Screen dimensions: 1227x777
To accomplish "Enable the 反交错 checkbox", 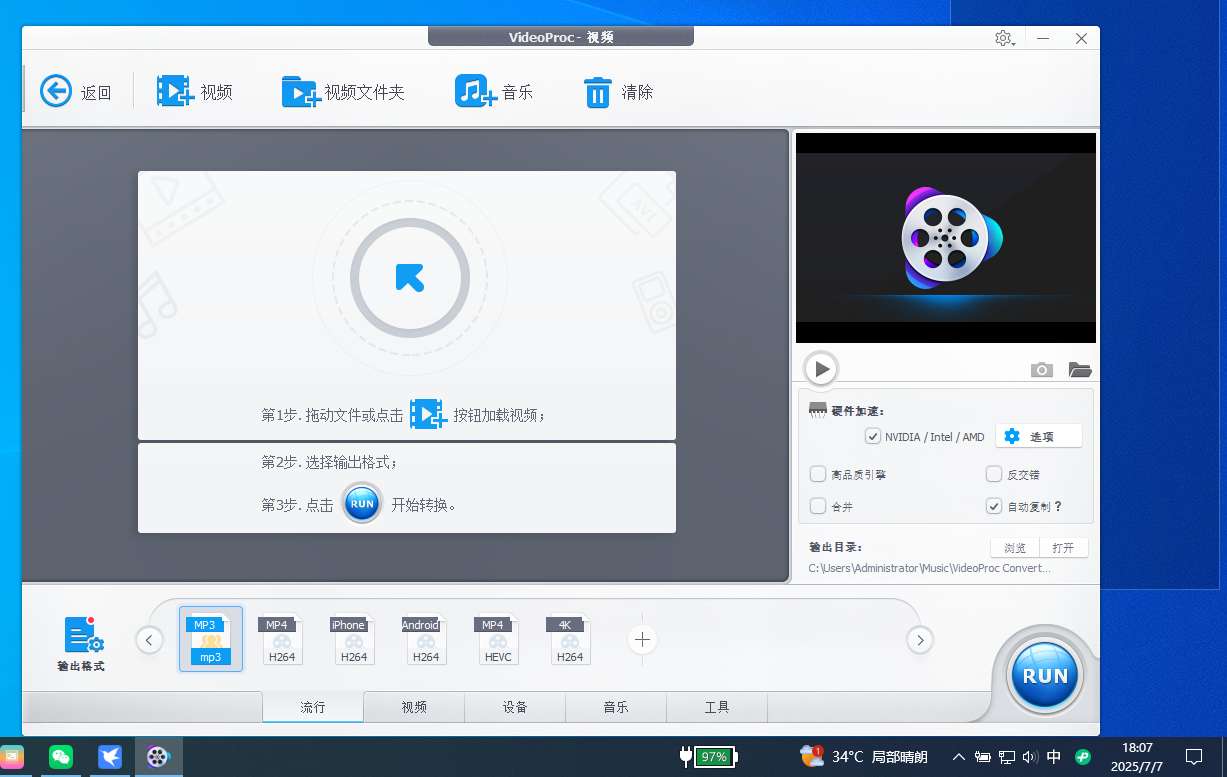I will point(994,474).
